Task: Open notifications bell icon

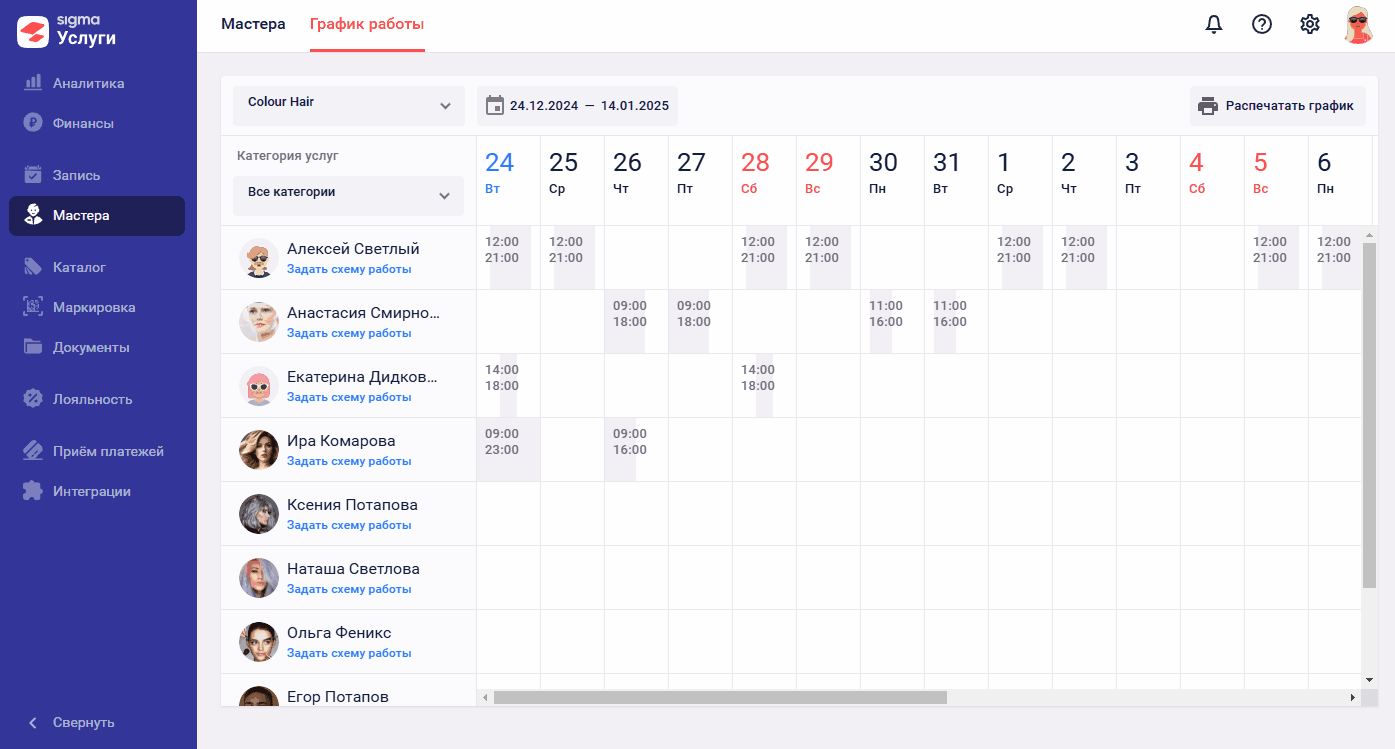Action: pos(1214,25)
